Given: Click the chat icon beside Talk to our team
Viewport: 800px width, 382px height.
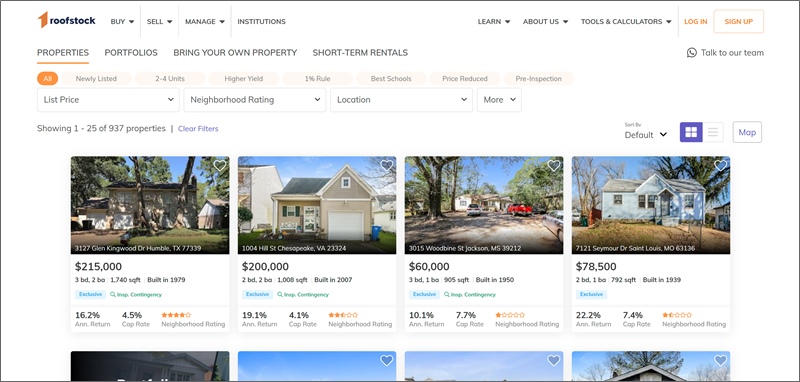Looking at the screenshot, I should click(691, 53).
